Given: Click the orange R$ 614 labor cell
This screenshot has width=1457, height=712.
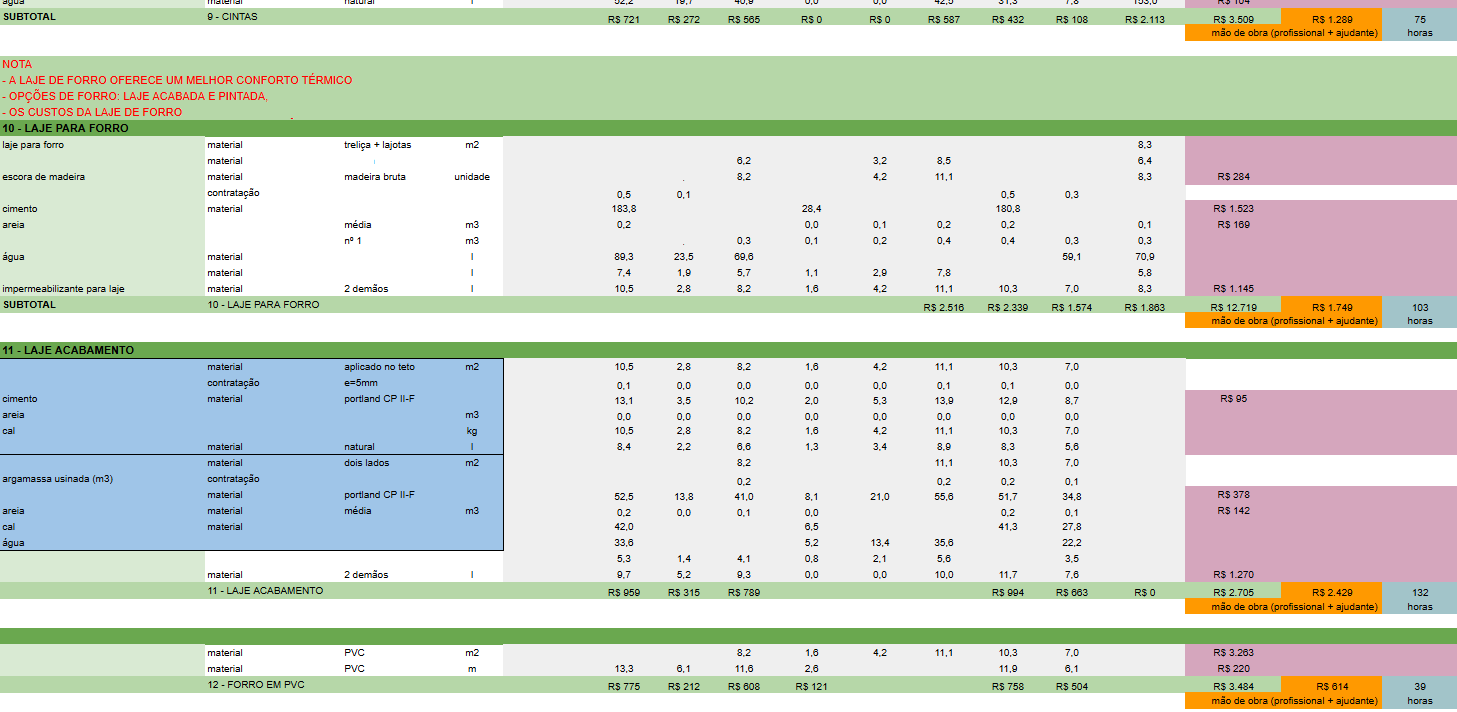Looking at the screenshot, I should tap(1331, 687).
